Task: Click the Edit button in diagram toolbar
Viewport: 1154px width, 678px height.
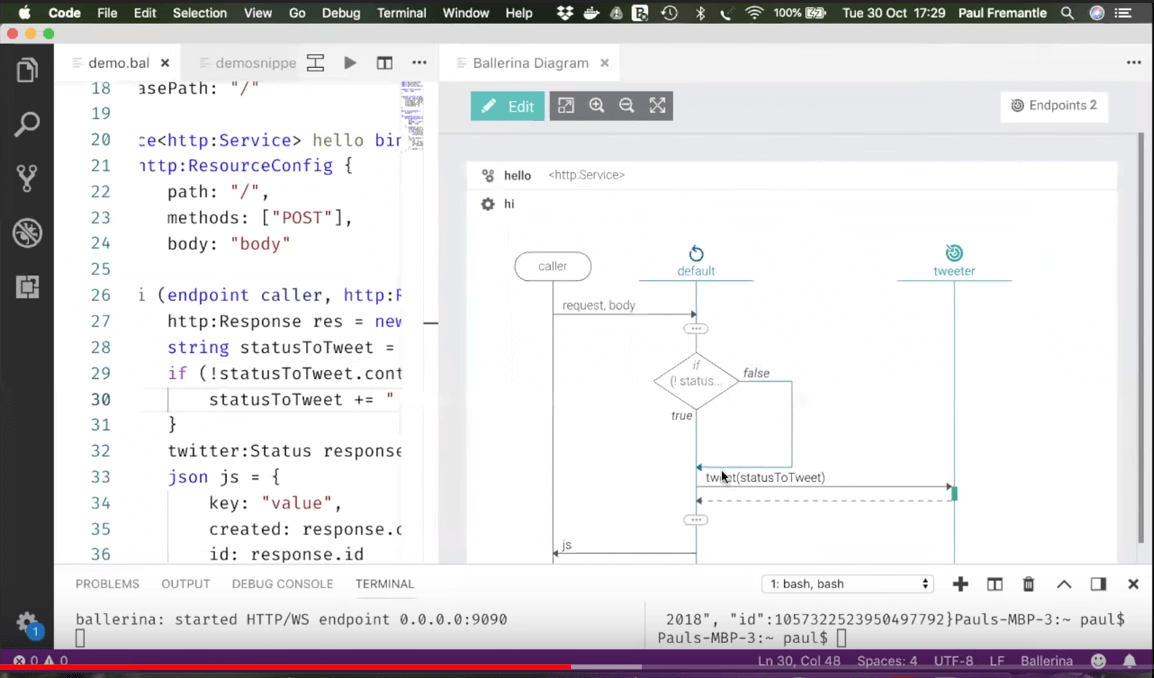Action: (x=508, y=106)
